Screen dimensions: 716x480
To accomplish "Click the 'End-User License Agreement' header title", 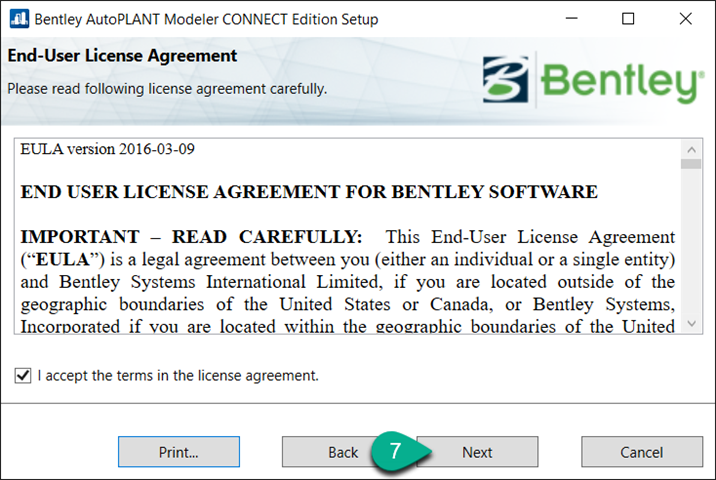I will coord(122,56).
